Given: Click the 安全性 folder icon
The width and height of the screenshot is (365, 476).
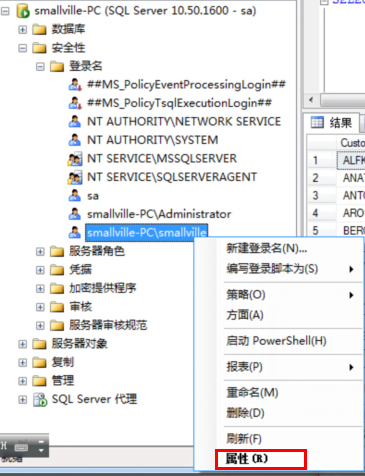Looking at the screenshot, I should point(39,48).
